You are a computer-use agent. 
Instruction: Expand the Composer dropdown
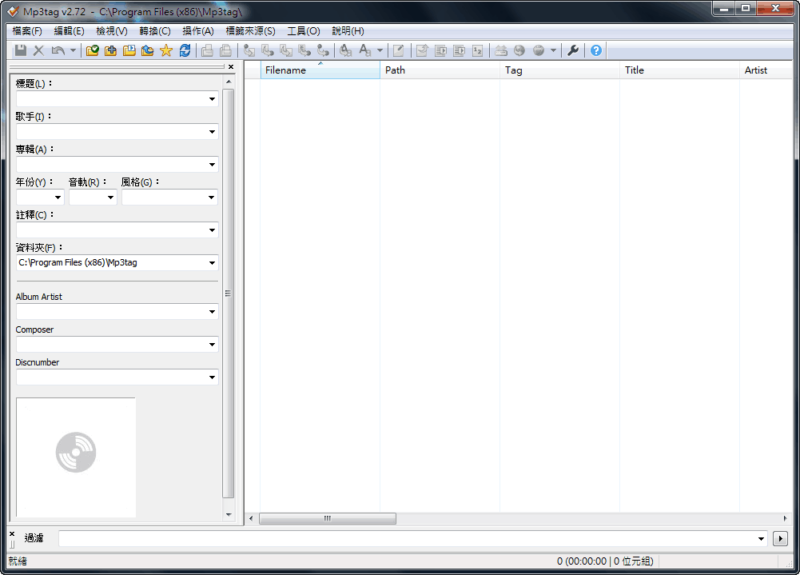(x=212, y=344)
